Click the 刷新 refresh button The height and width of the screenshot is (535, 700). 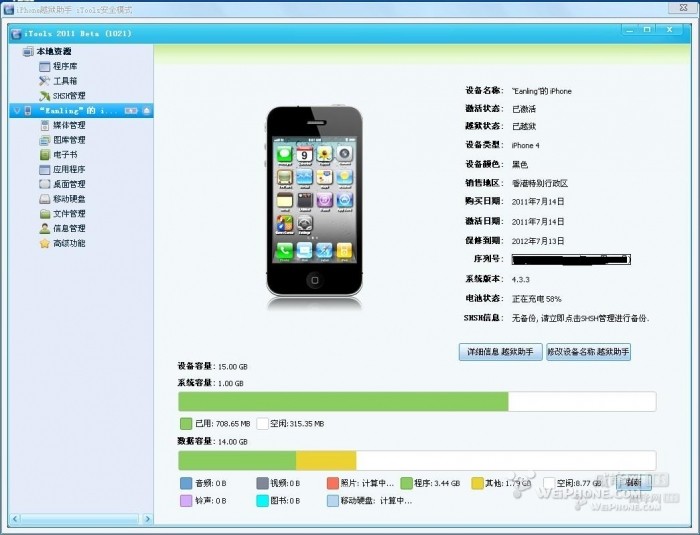coord(633,482)
